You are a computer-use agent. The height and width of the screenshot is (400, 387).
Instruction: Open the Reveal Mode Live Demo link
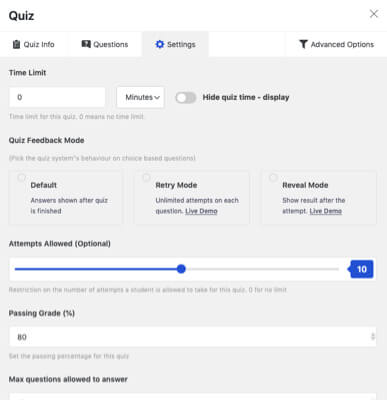[x=326, y=211]
